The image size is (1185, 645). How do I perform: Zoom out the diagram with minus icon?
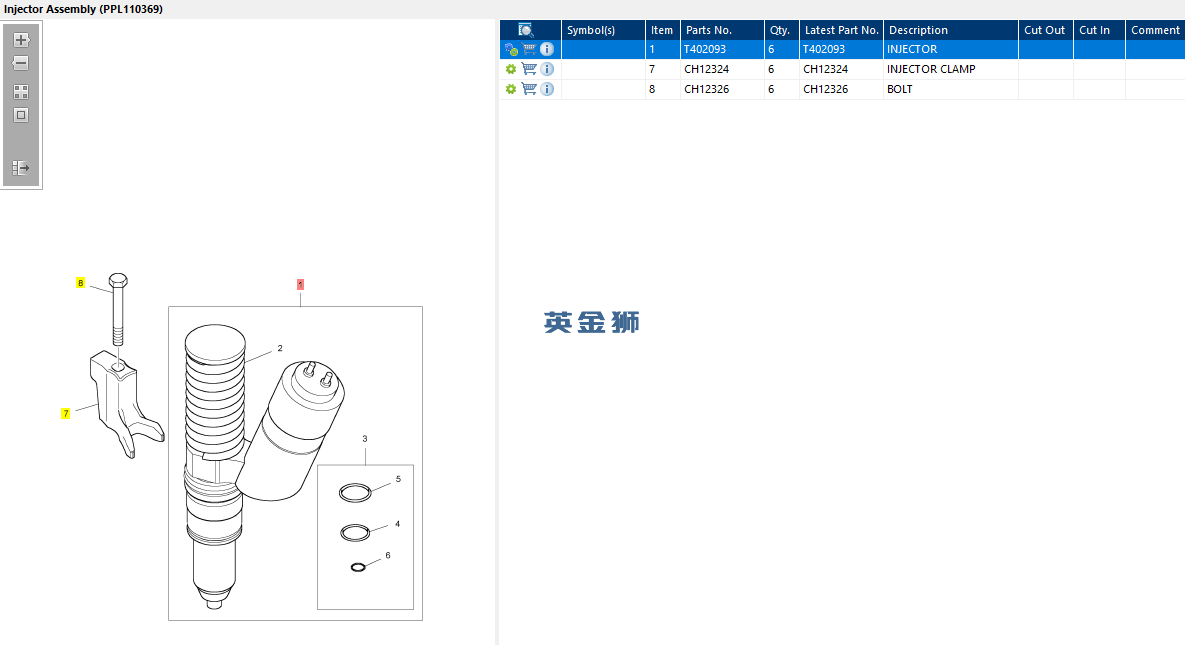[21, 63]
